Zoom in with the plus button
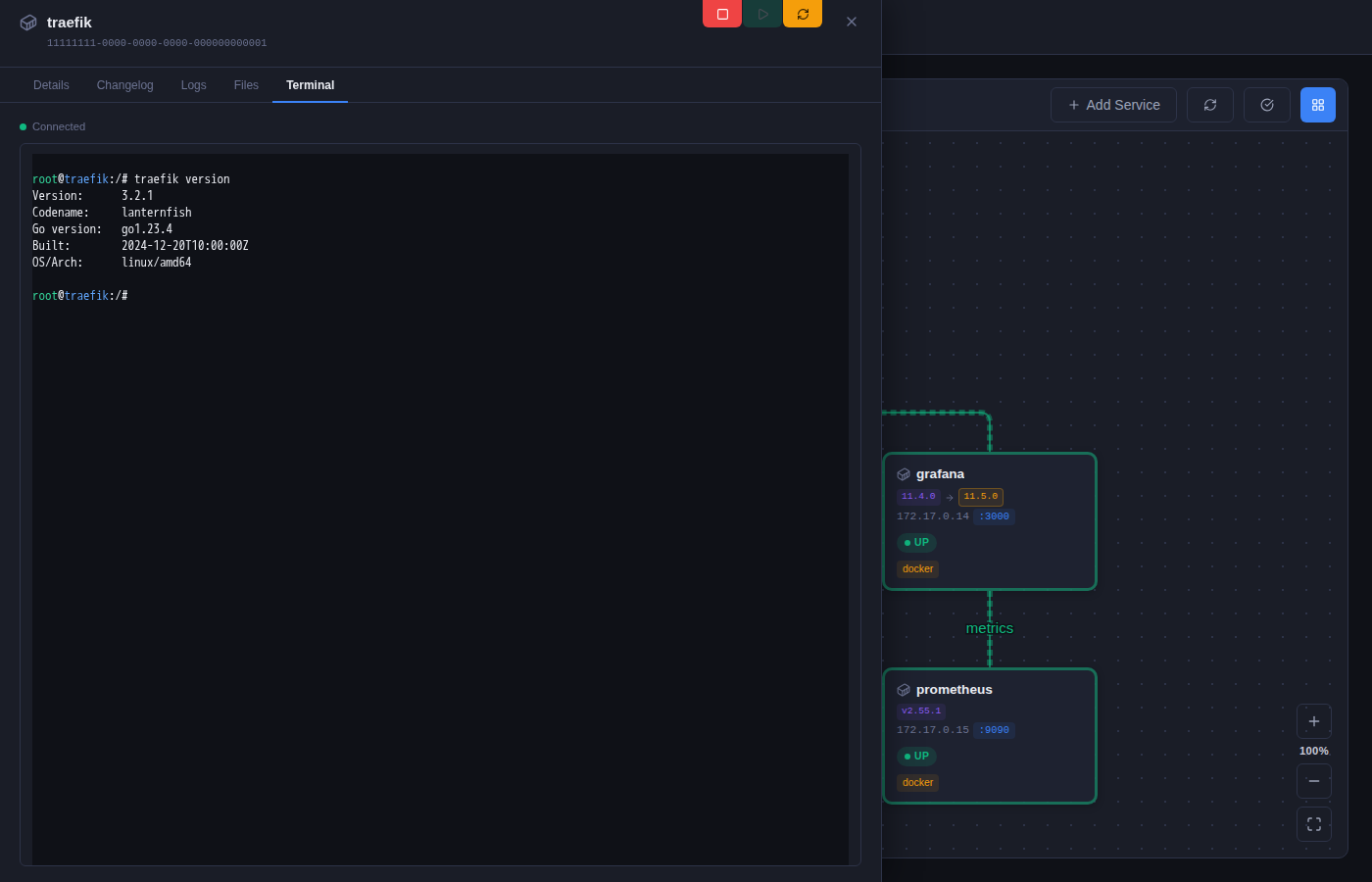 (1314, 721)
